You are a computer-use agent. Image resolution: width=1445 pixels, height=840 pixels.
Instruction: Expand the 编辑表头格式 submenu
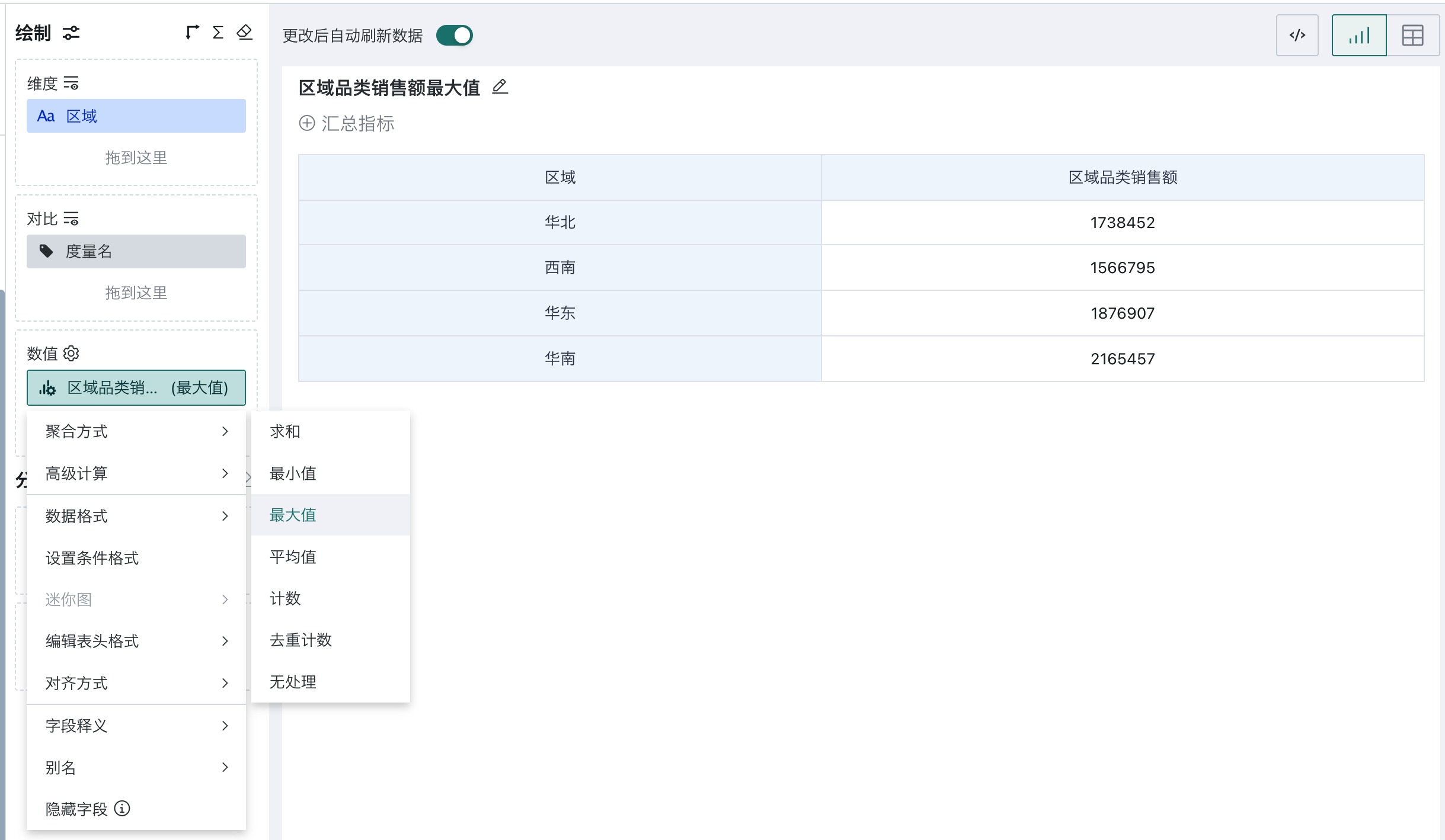click(136, 641)
